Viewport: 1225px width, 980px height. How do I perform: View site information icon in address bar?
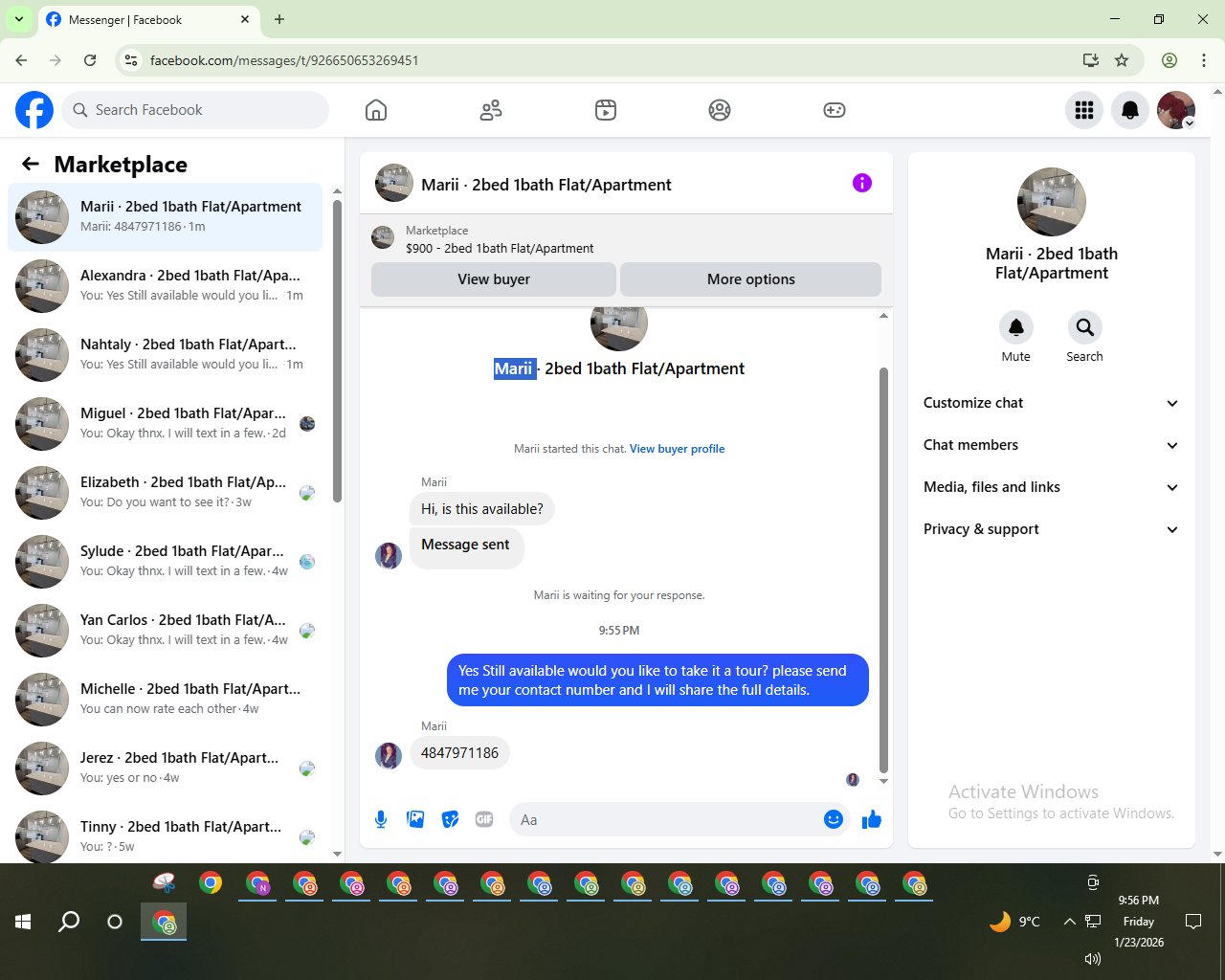pos(131,60)
